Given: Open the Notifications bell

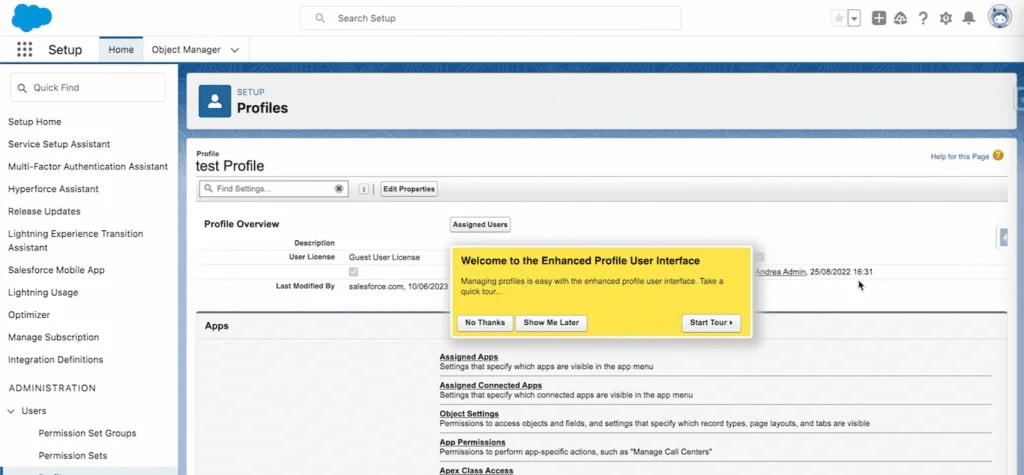Looking at the screenshot, I should pyautogui.click(x=969, y=18).
